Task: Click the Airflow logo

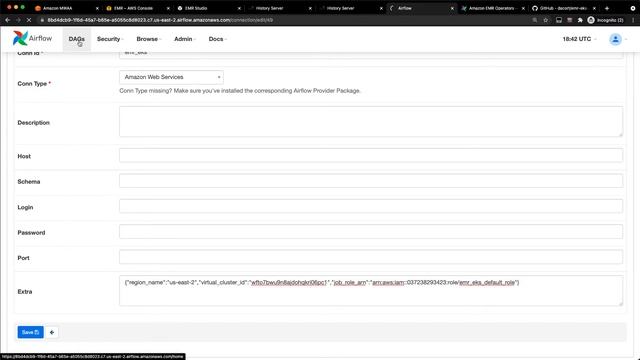Action: (32, 38)
